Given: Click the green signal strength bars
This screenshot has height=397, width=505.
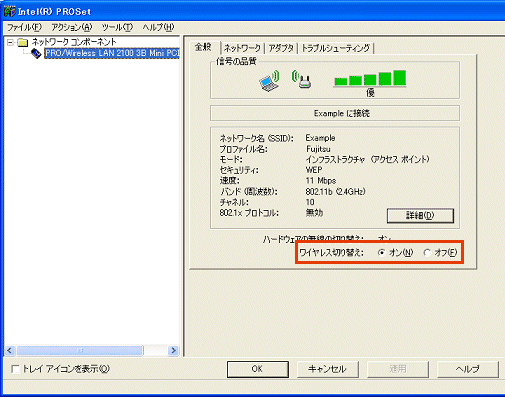Looking at the screenshot, I should pos(370,78).
